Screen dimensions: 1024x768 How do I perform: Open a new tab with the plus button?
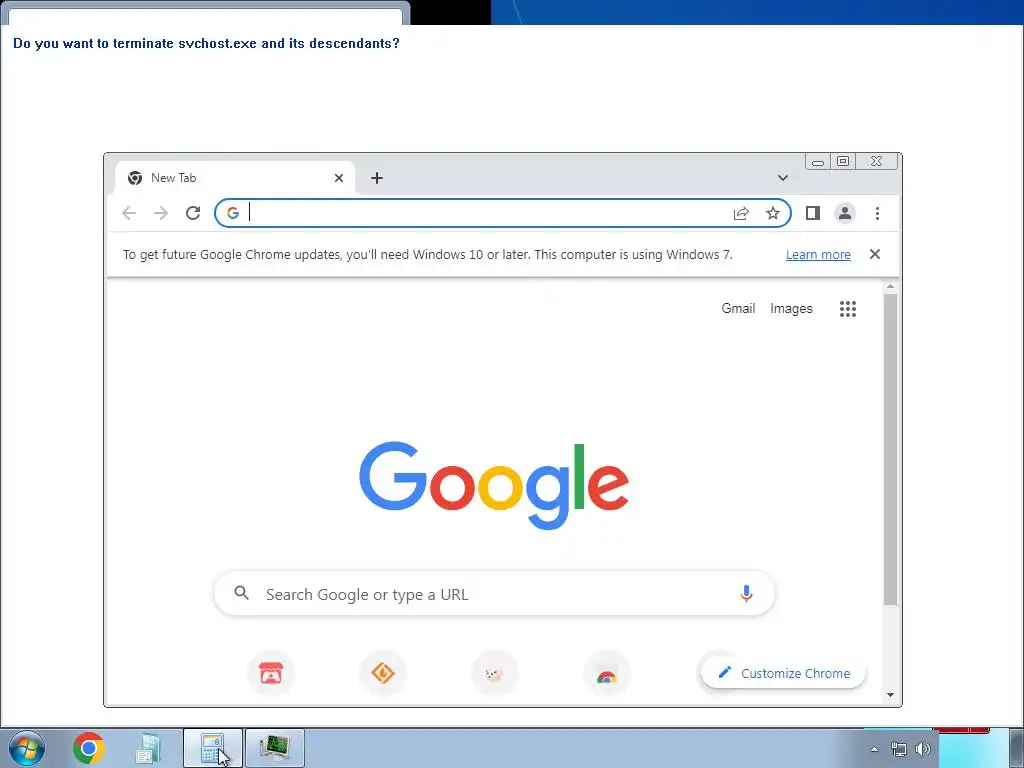pos(377,178)
